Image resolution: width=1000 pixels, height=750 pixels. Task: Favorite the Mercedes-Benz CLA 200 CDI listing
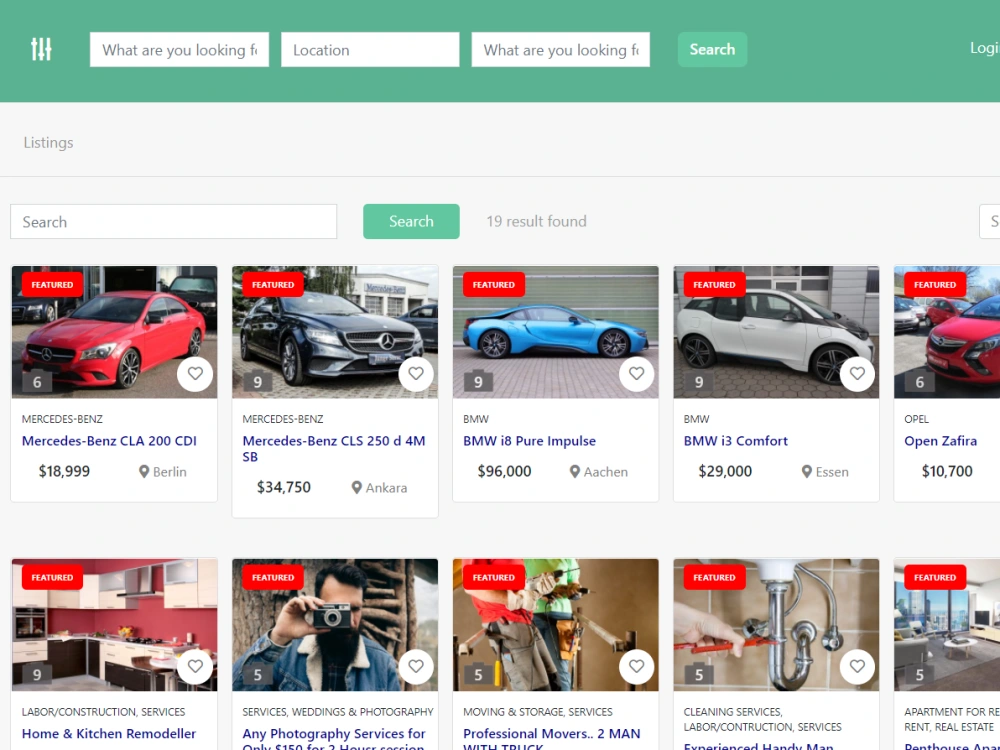click(x=195, y=374)
